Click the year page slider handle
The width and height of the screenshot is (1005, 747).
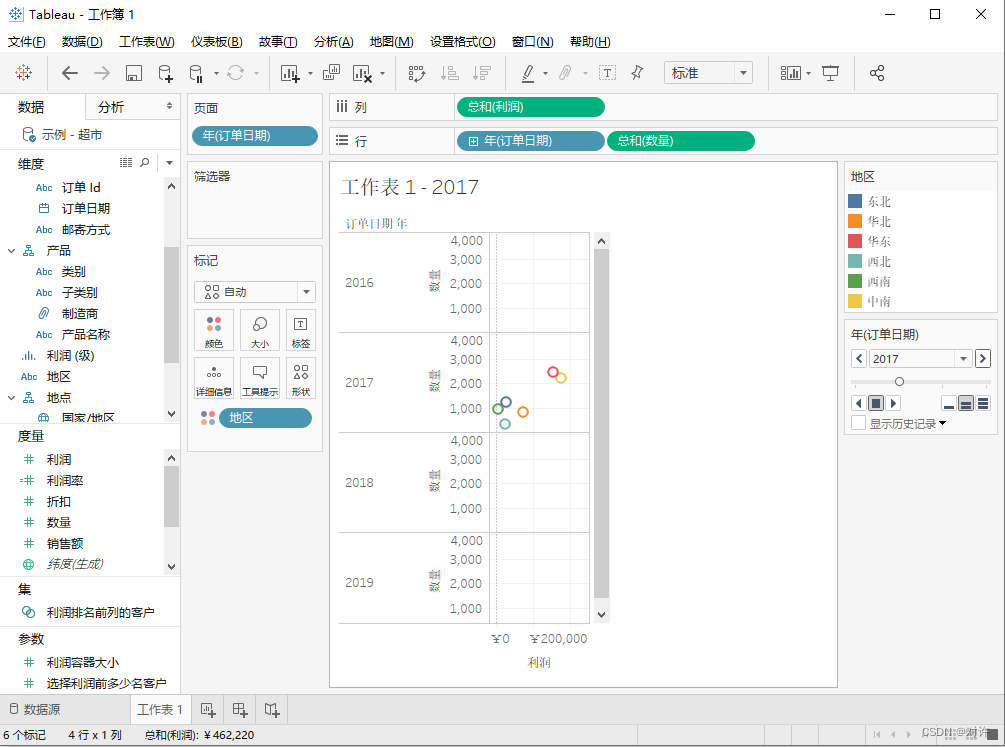[899, 382]
